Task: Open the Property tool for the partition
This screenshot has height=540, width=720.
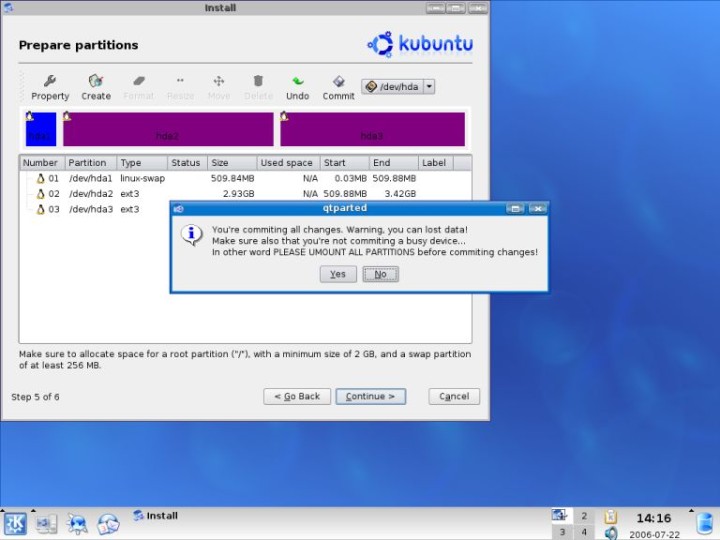Action: (x=49, y=87)
